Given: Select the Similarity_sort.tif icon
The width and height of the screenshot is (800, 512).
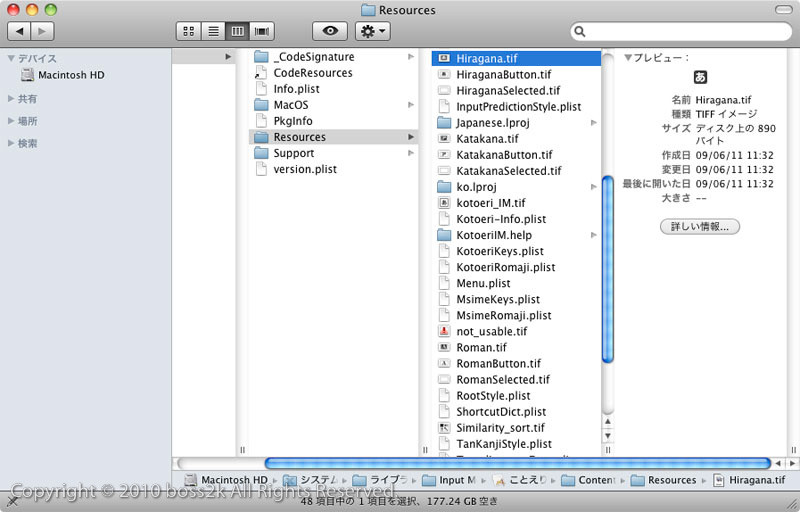Looking at the screenshot, I should pyautogui.click(x=444, y=428).
